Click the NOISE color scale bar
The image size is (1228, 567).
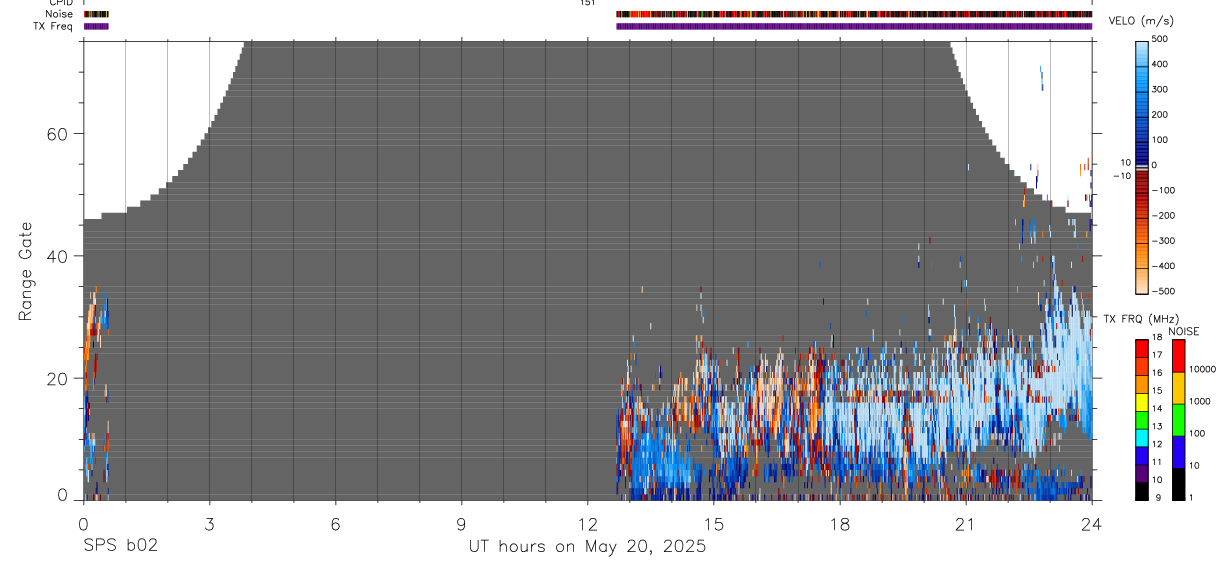tap(1178, 419)
